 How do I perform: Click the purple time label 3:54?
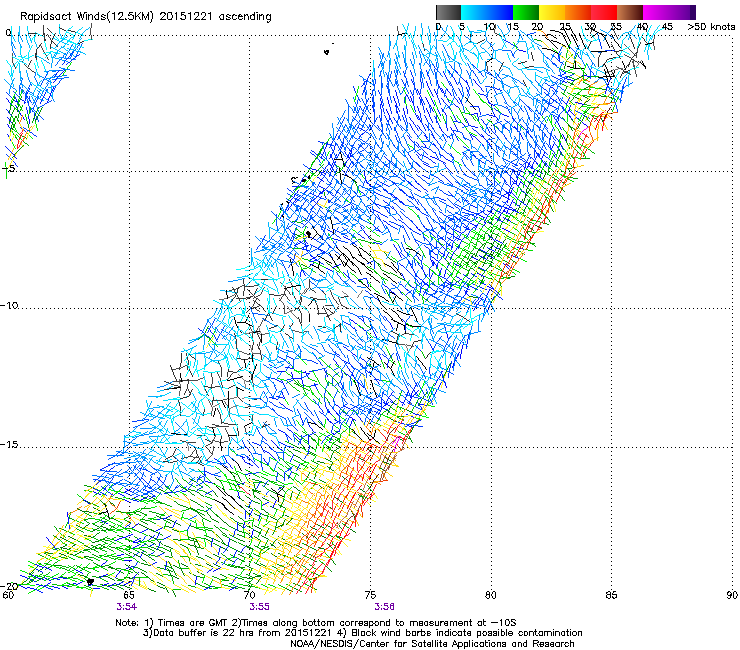tap(126, 607)
